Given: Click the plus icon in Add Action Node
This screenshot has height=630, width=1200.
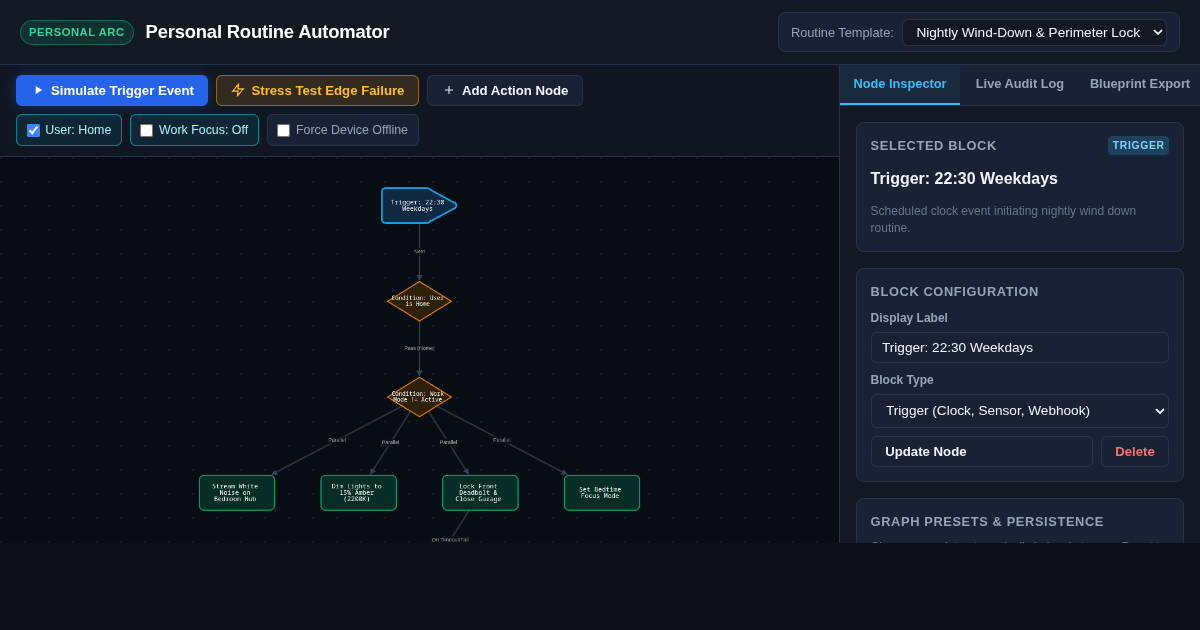Looking at the screenshot, I should click(x=449, y=90).
